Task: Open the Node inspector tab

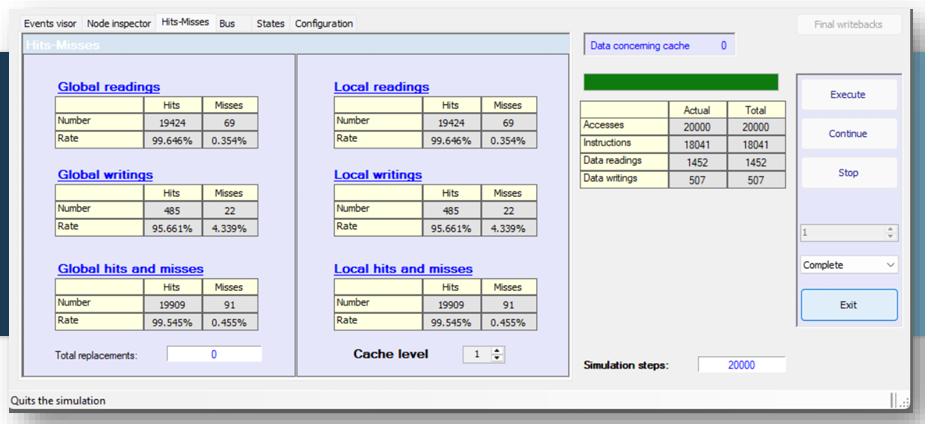Action: tap(119, 24)
